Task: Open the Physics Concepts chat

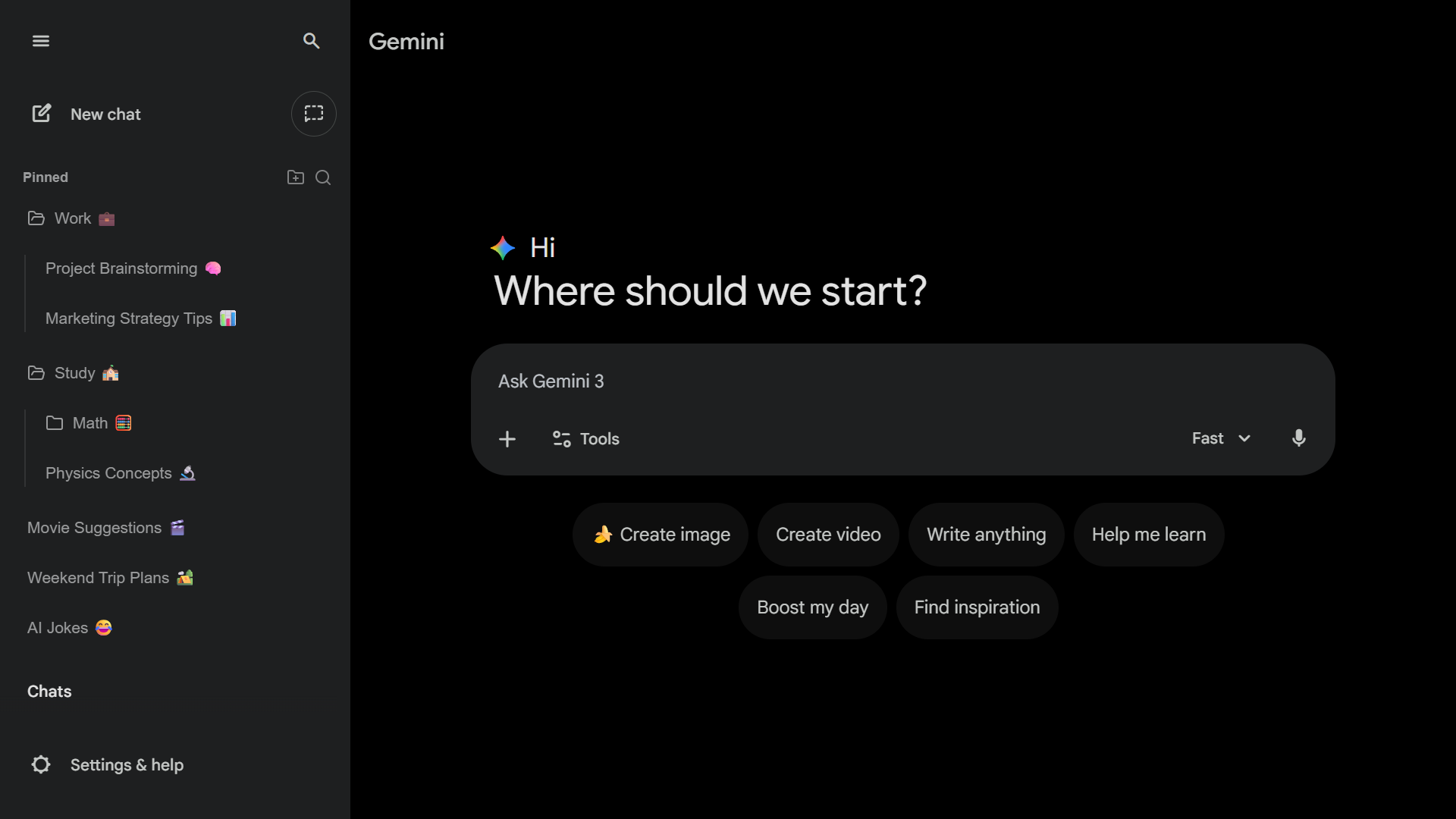Action: pyautogui.click(x=121, y=473)
